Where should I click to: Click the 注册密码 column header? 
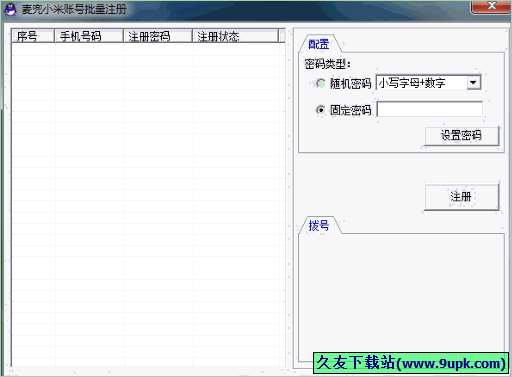158,36
